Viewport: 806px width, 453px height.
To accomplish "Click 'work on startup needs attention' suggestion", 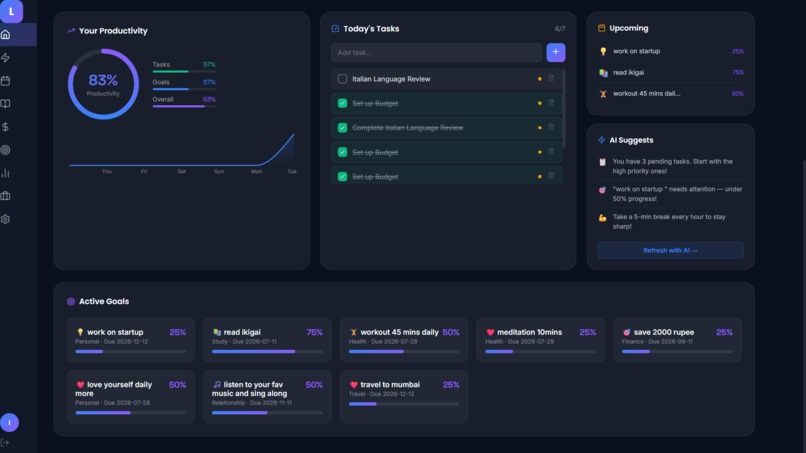I will click(x=671, y=194).
